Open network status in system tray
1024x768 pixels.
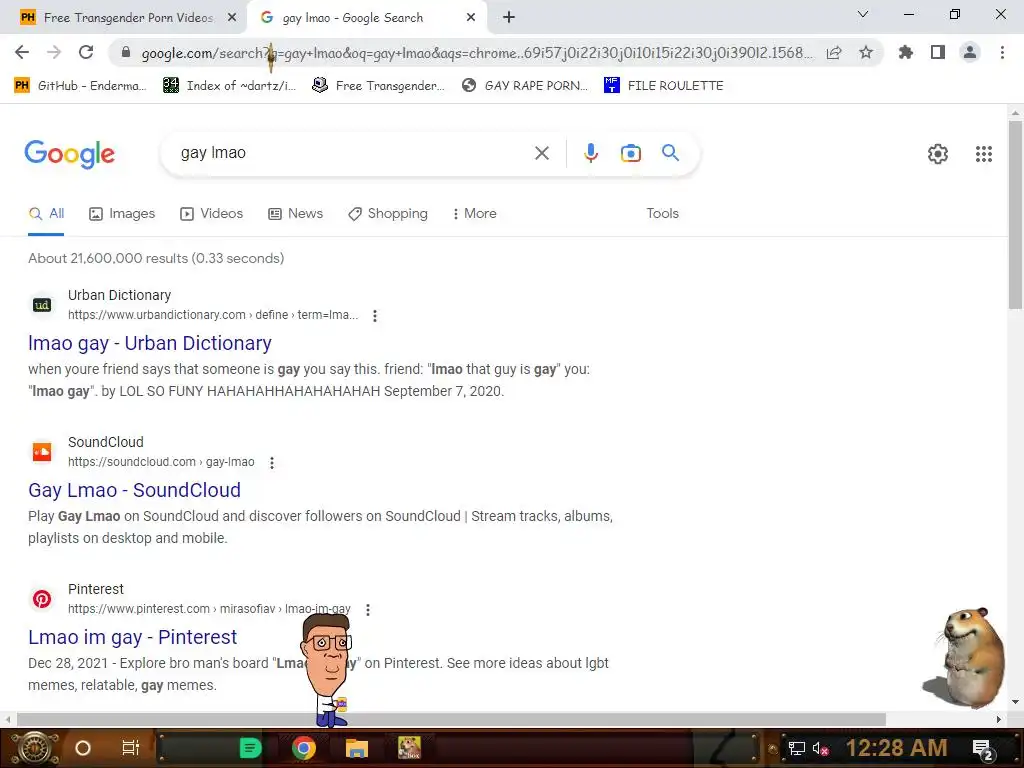(x=797, y=749)
